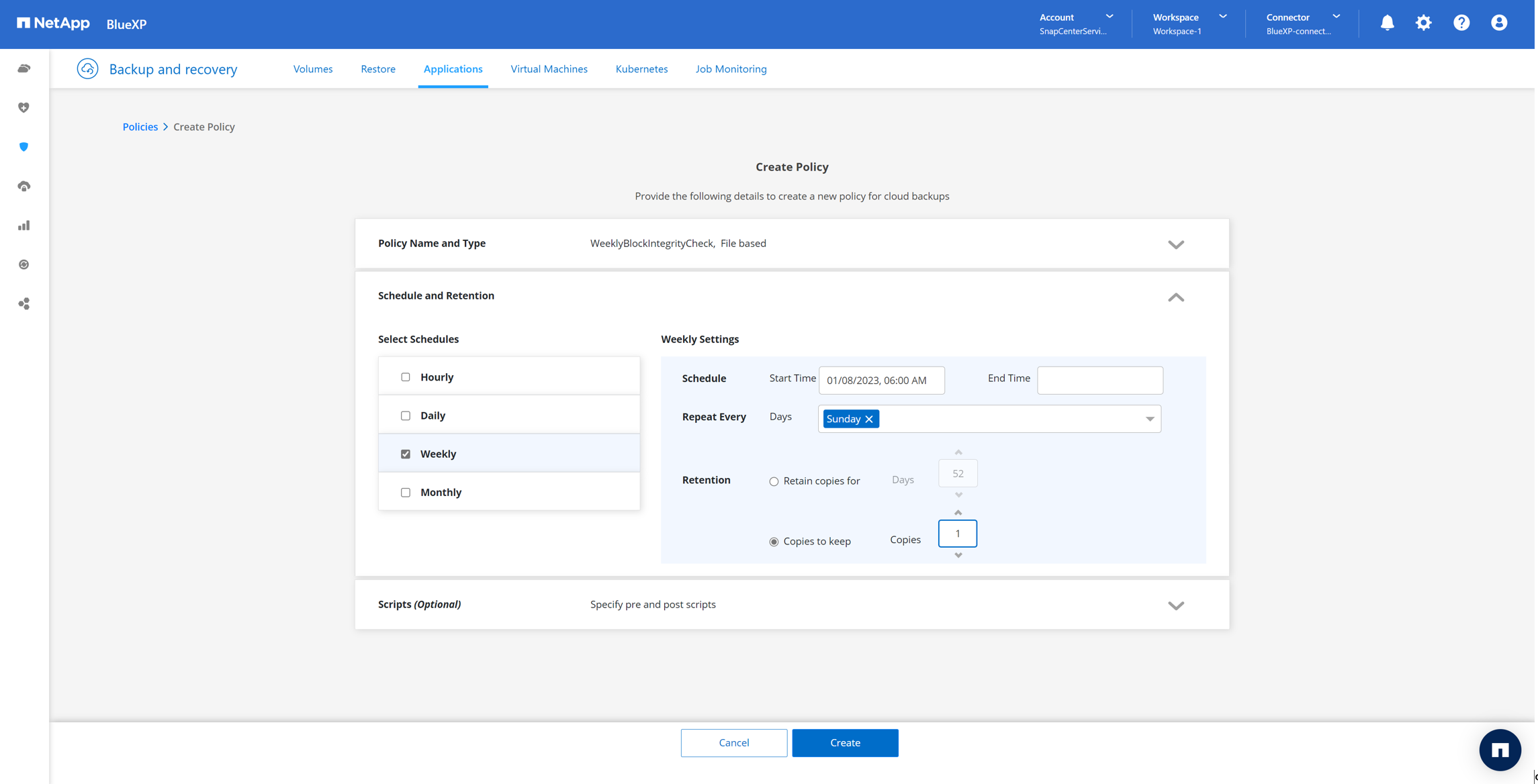This screenshot has height=784, width=1538.
Task: Click the shield Protection sidebar icon
Action: click(24, 147)
